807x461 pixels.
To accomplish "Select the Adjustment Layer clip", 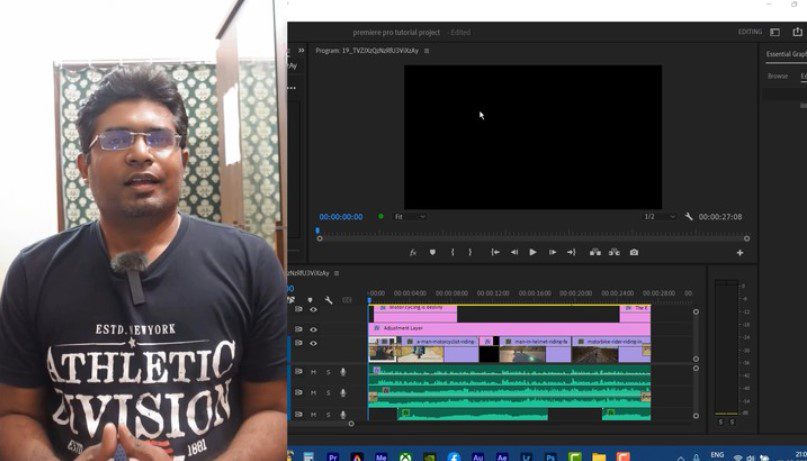I will click(x=510, y=328).
